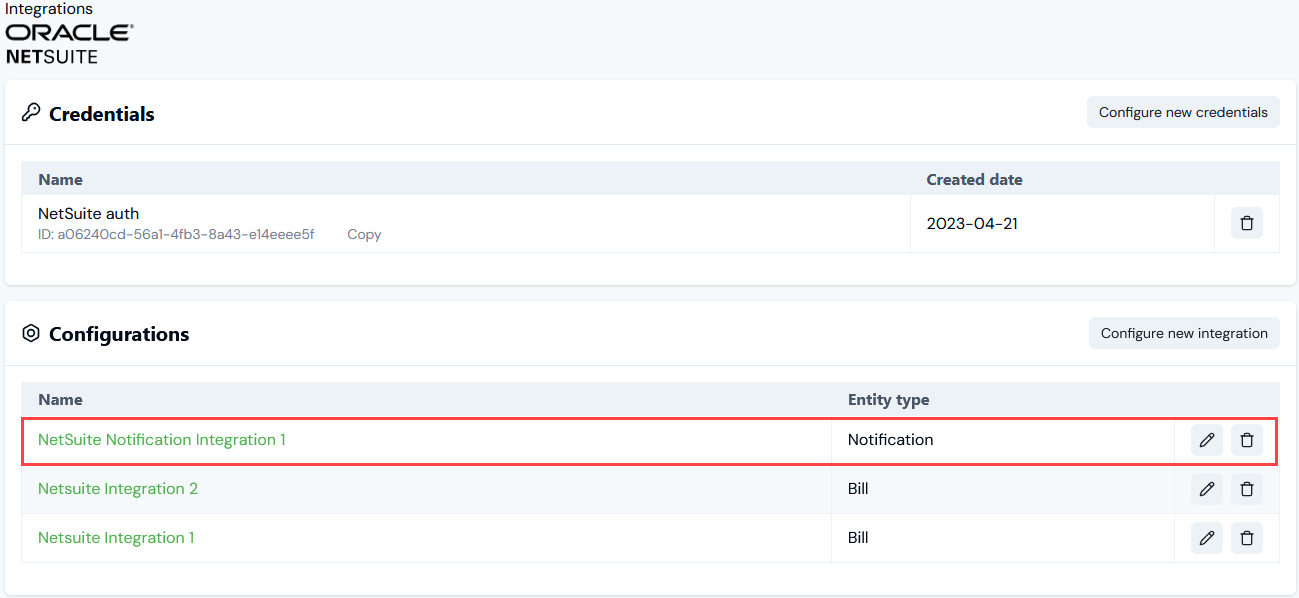Click the Configurations hexagon icon

(x=31, y=333)
